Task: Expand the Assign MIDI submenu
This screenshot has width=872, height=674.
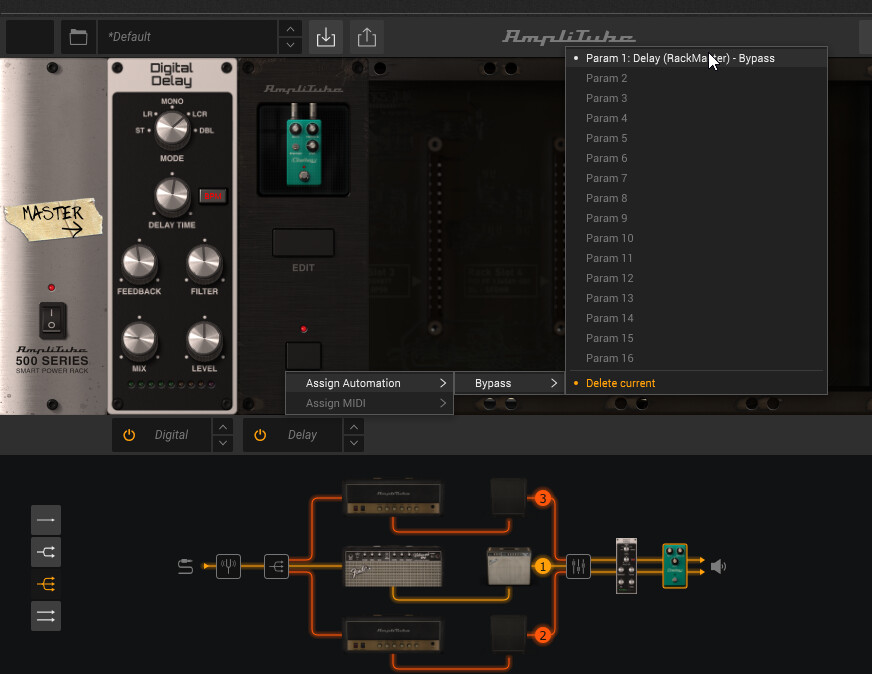Action: [368, 403]
